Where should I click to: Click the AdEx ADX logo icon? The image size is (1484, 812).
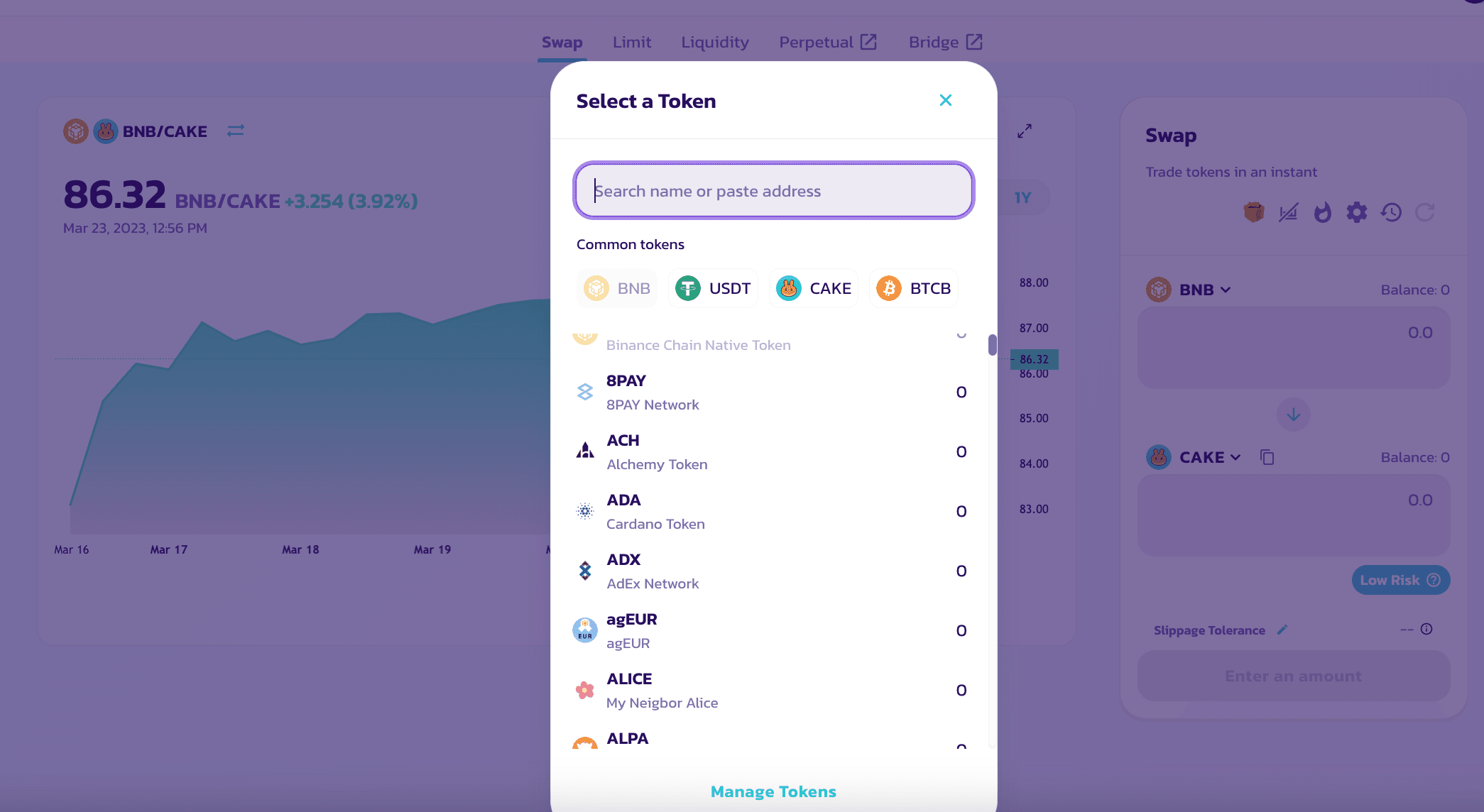tap(585, 571)
